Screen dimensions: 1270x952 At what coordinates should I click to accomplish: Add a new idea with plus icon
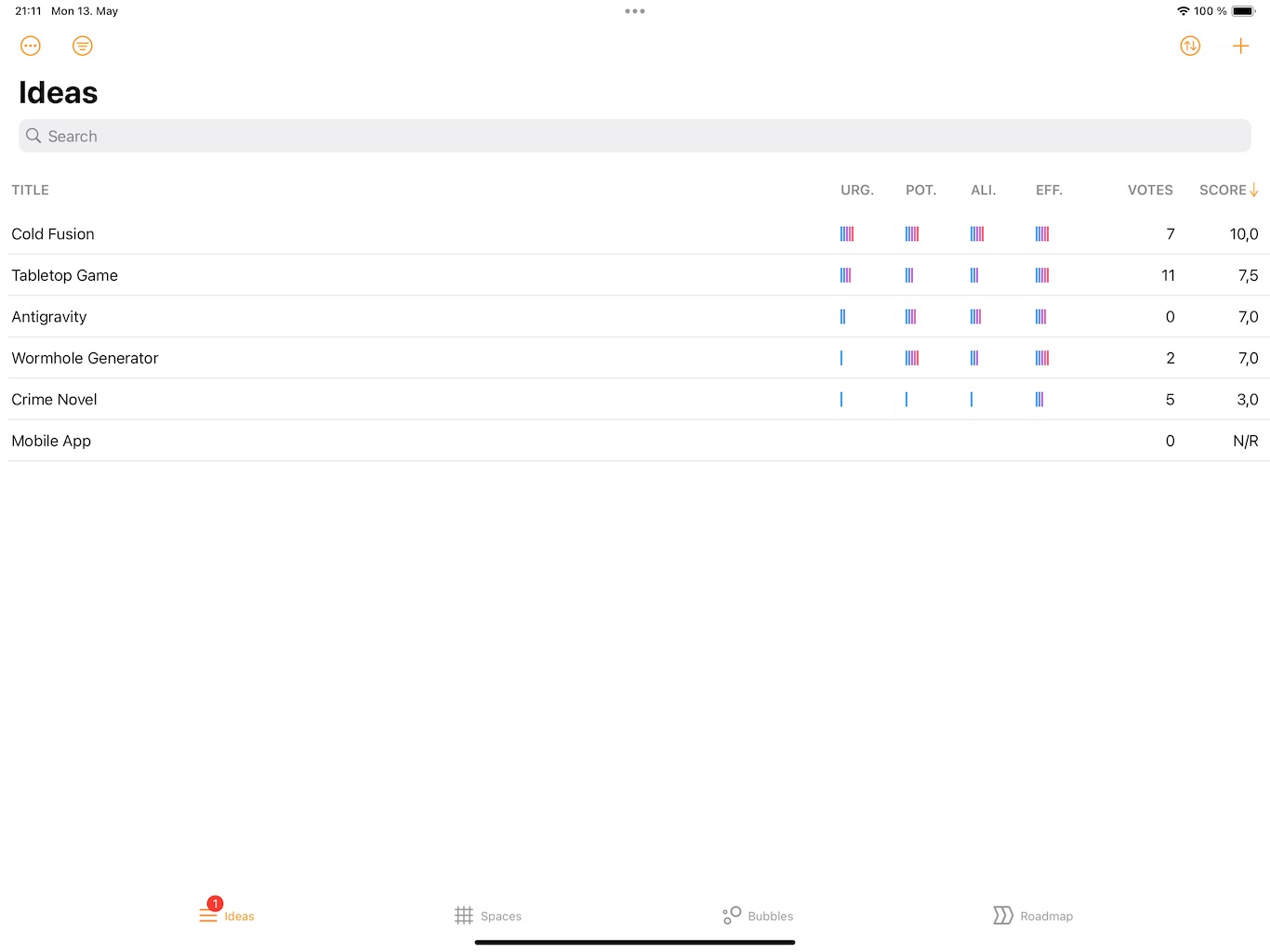(x=1240, y=46)
